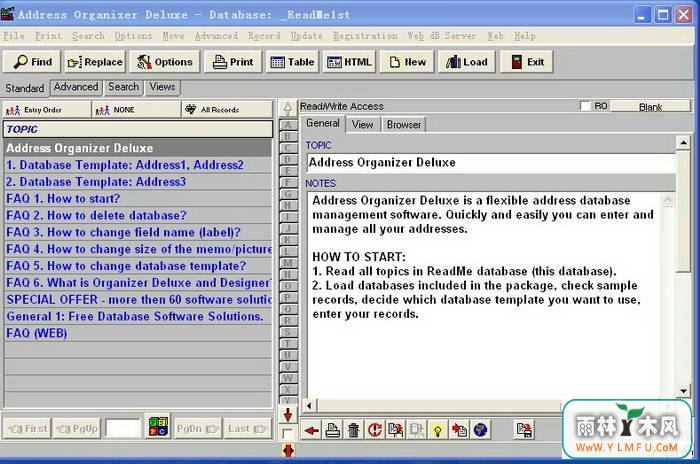The height and width of the screenshot is (464, 700).
Task: Click the Find magnifier toolbar button
Action: [x=32, y=62]
